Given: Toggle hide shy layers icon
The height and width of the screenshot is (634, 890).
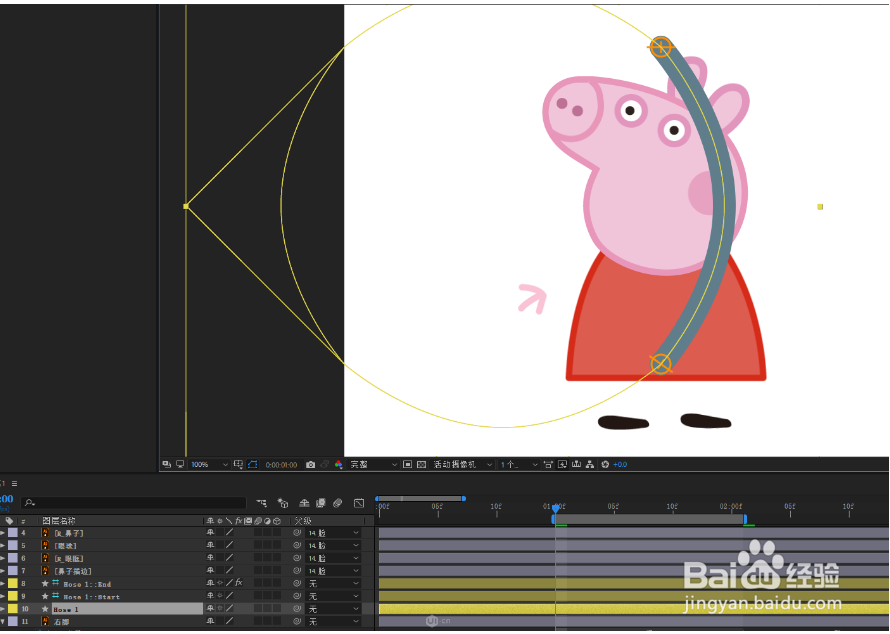Looking at the screenshot, I should (x=304, y=503).
